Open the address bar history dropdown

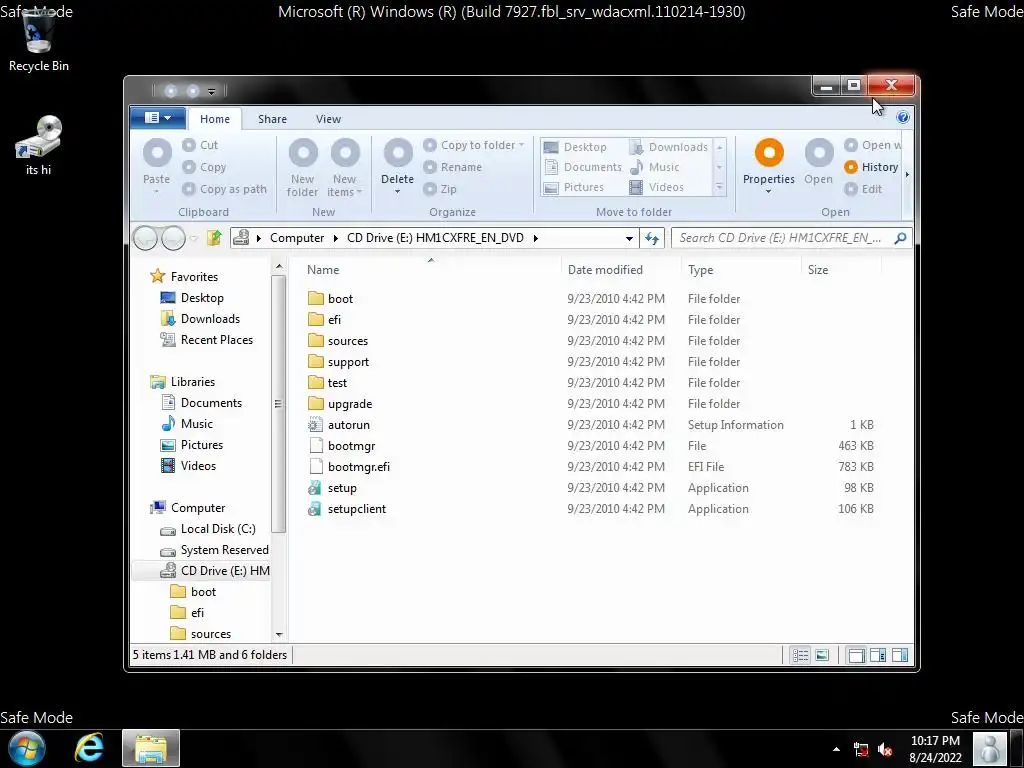(x=629, y=238)
